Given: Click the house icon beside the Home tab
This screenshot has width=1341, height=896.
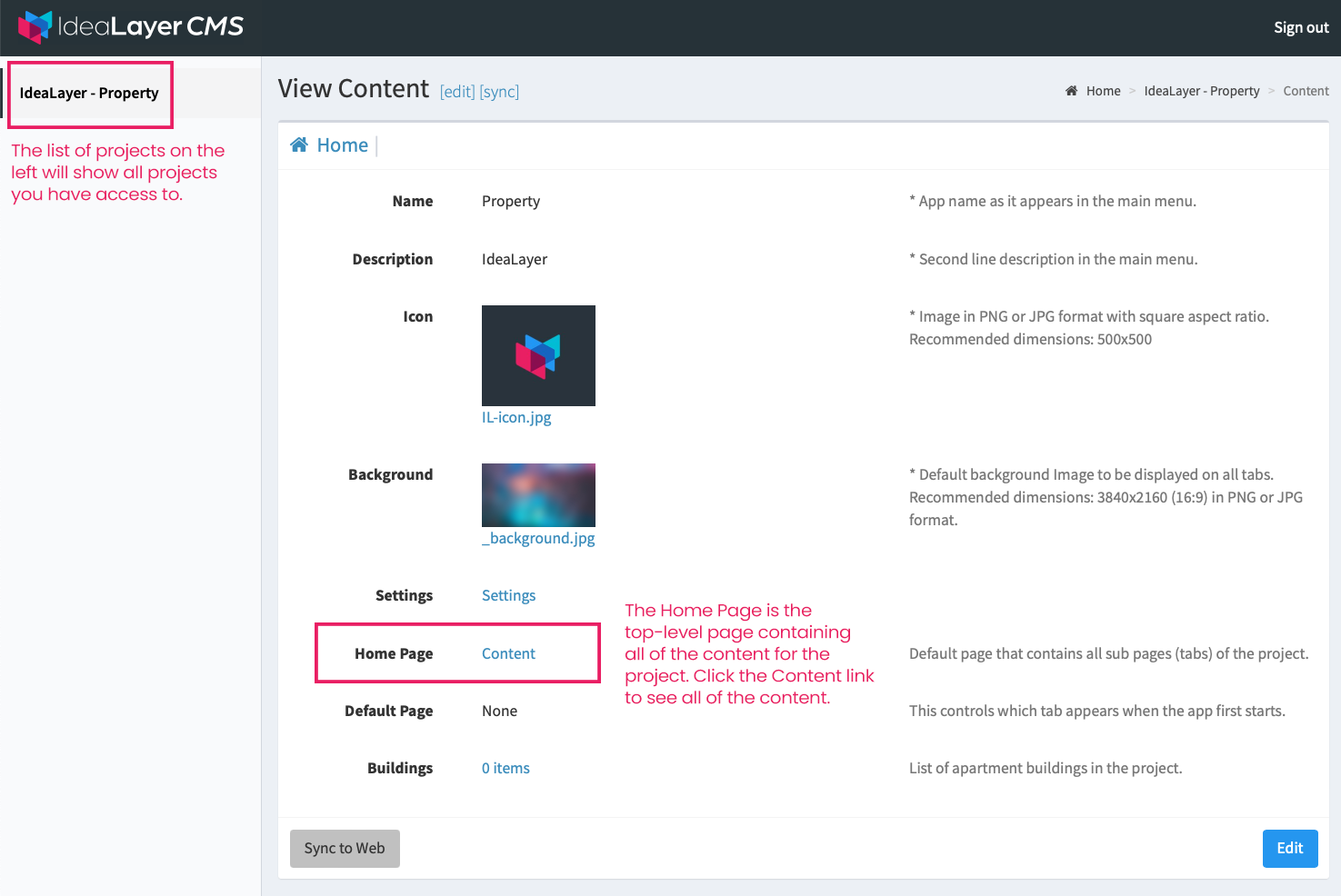Looking at the screenshot, I should pos(299,145).
